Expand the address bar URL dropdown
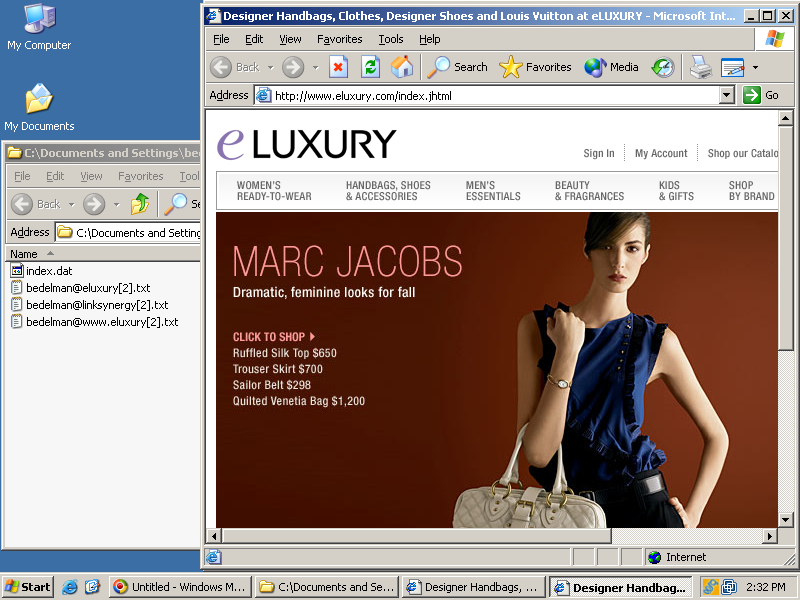The image size is (800, 600). (x=727, y=95)
